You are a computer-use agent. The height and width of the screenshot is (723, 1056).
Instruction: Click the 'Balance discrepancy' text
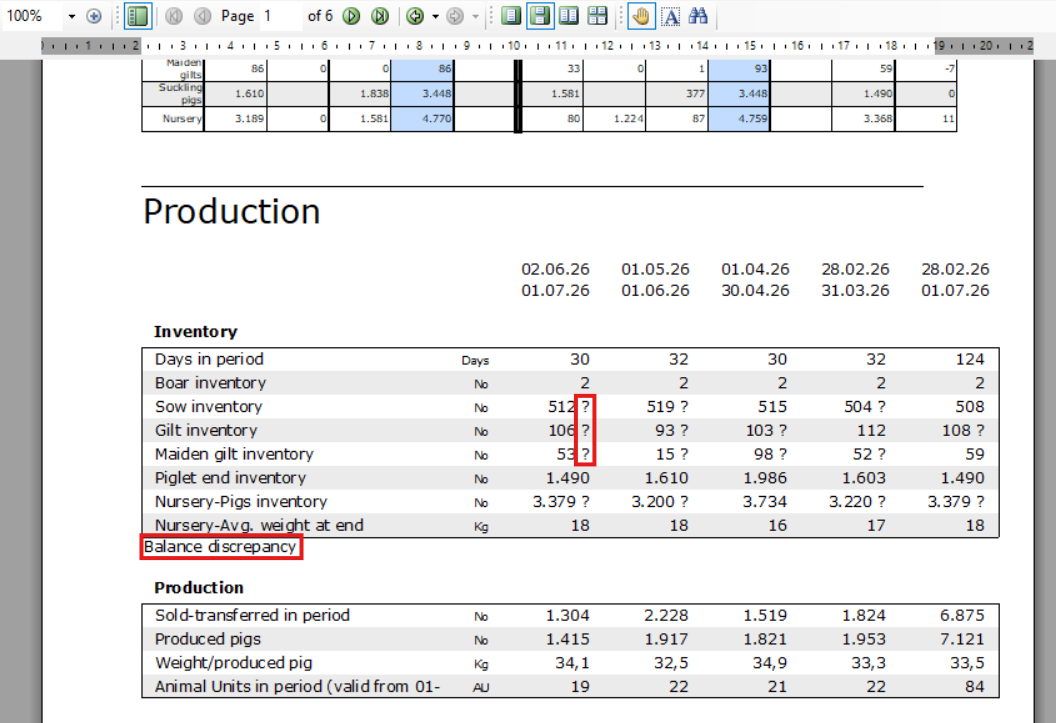(x=220, y=547)
